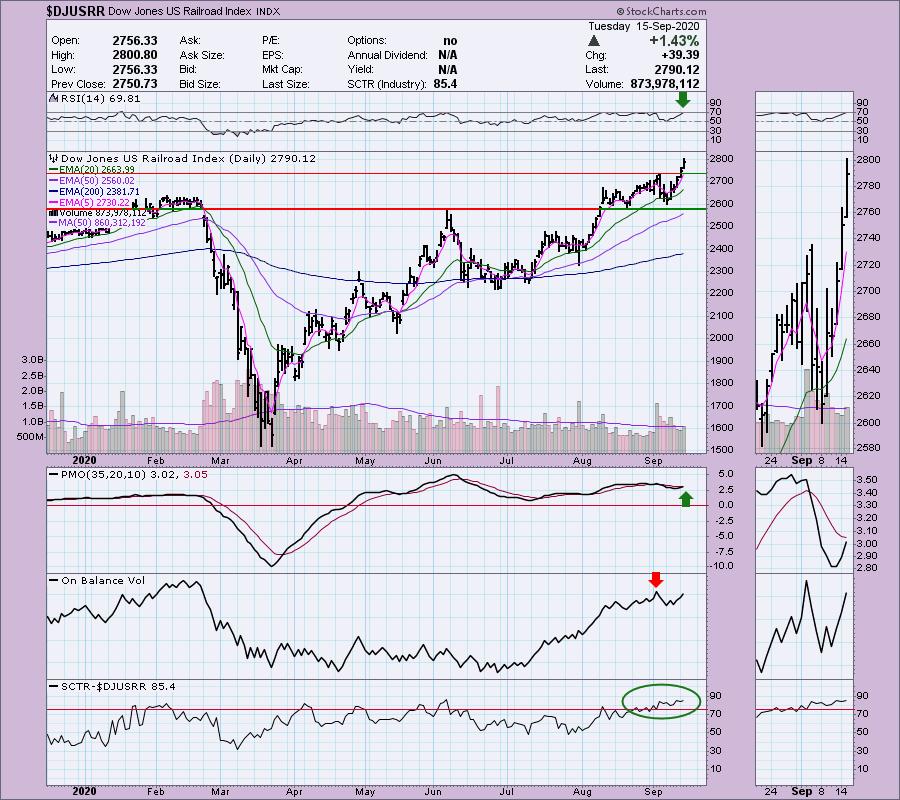Click the 'Annual Dividend:' label
Viewport: 900px width, 800px height.
pyautogui.click(x=387, y=55)
